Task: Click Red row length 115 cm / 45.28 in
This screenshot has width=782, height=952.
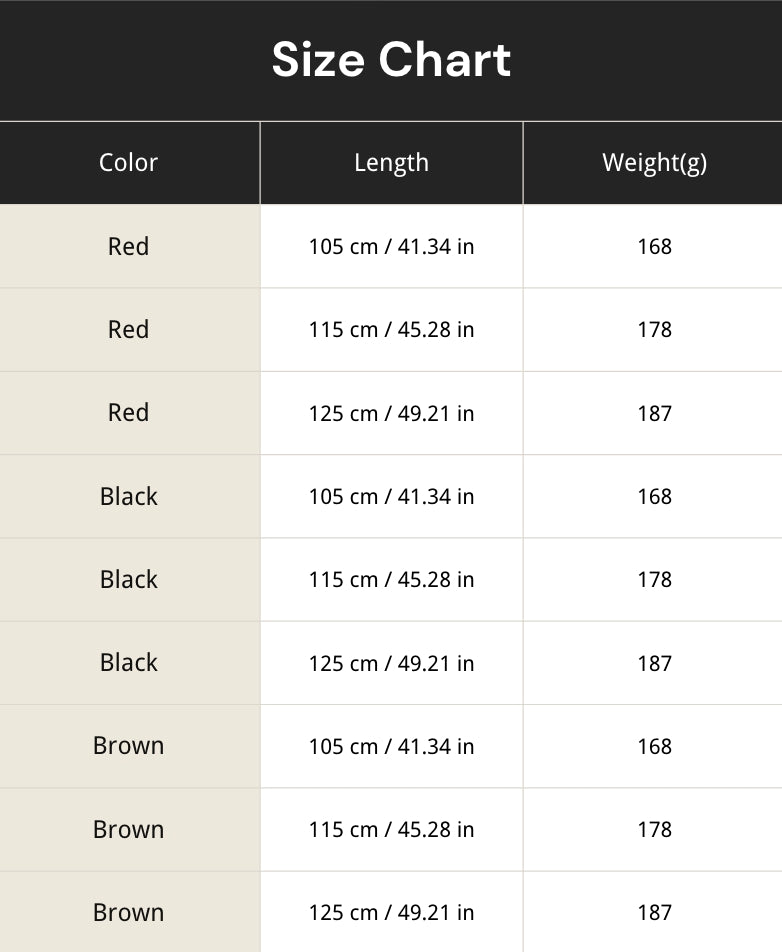Action: point(391,330)
